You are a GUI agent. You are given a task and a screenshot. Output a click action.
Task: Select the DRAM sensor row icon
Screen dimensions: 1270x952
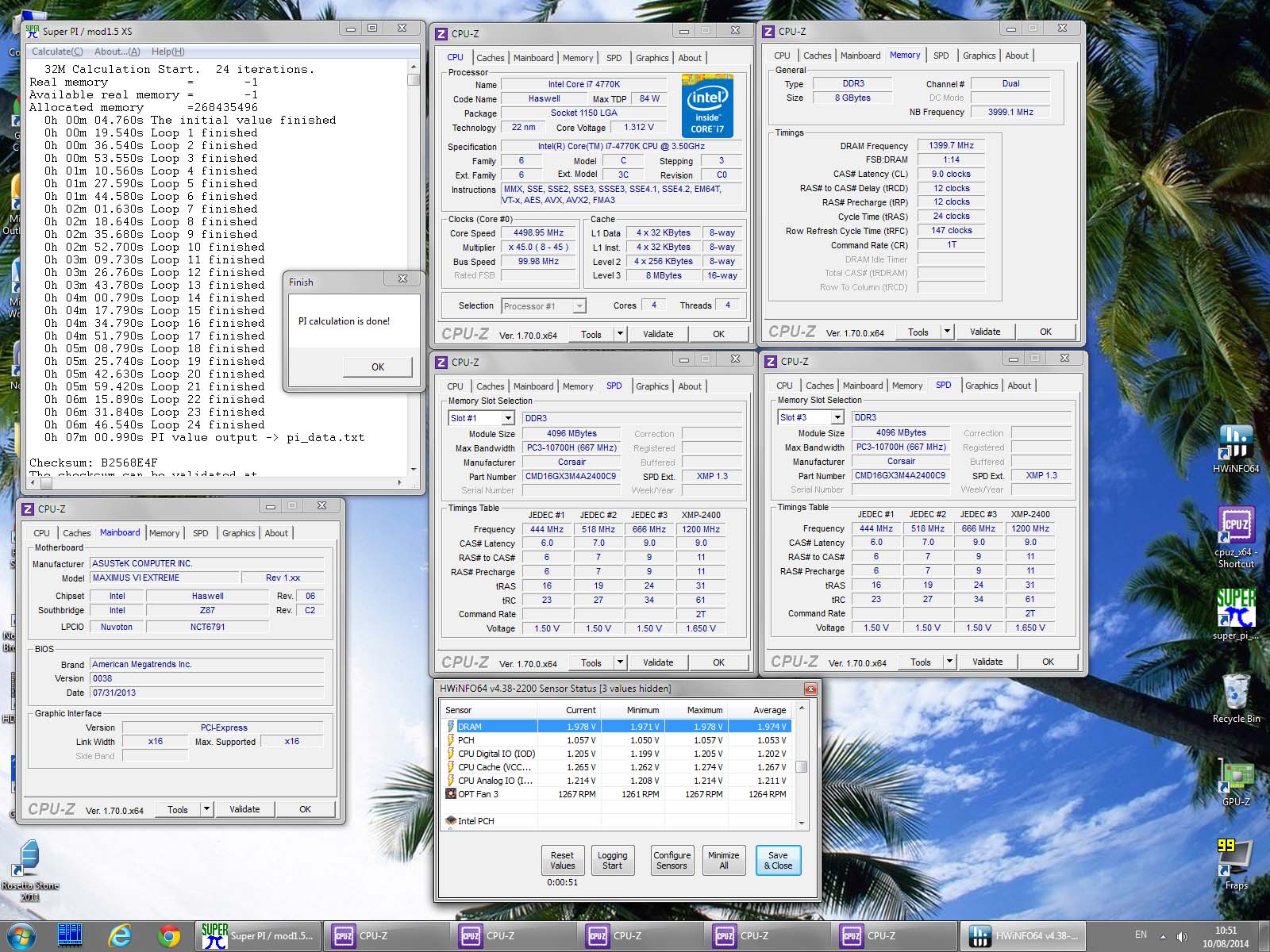coord(450,727)
